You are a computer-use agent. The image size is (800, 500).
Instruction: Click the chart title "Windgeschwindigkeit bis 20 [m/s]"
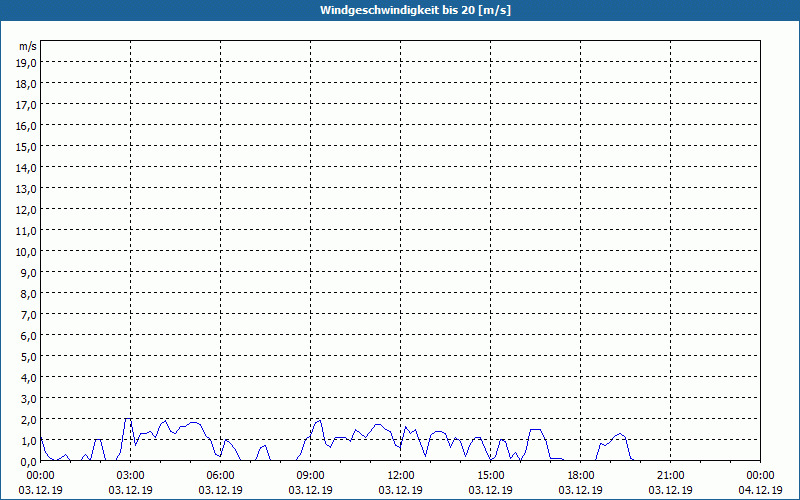pos(399,10)
